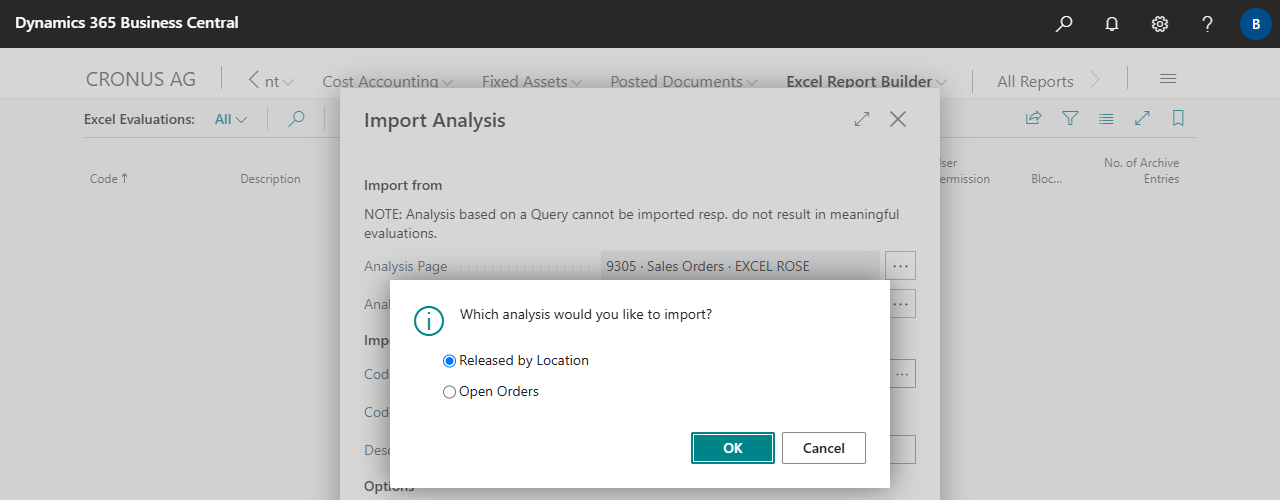Click the CRONUS AG company name
This screenshot has width=1280, height=500.
(141, 79)
